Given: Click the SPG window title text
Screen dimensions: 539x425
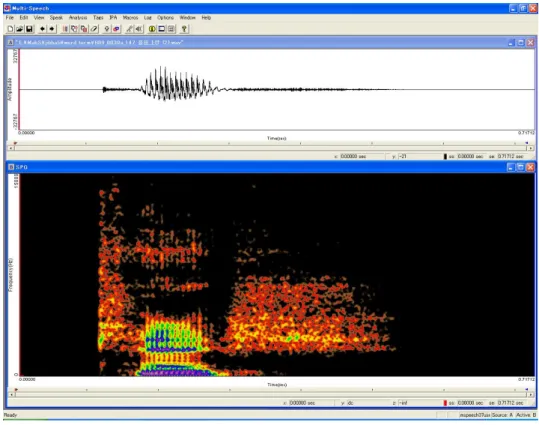Looking at the screenshot, I should (22, 167).
